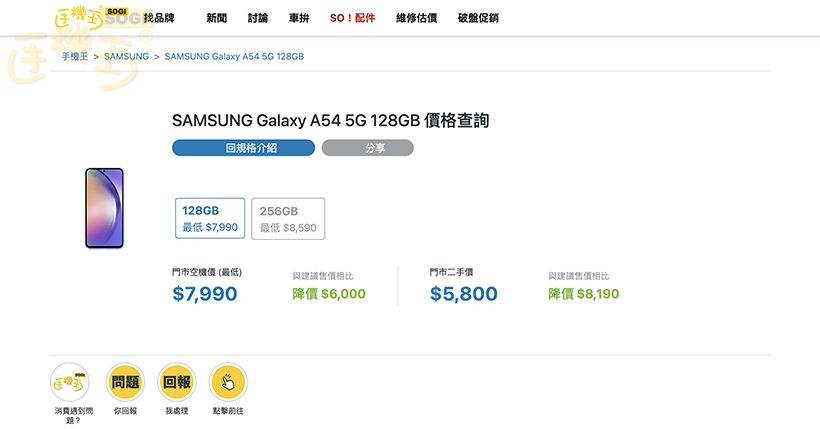
Task: Open 找品牌 menu
Action: click(x=159, y=18)
